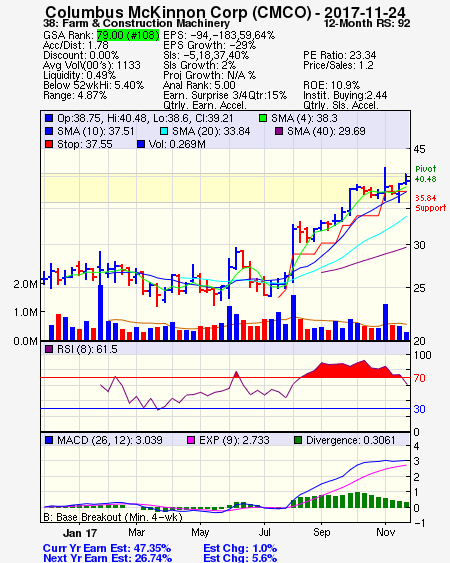Click the RSI 70 overbought level label
Screen dimensions: 450x563
point(419,378)
